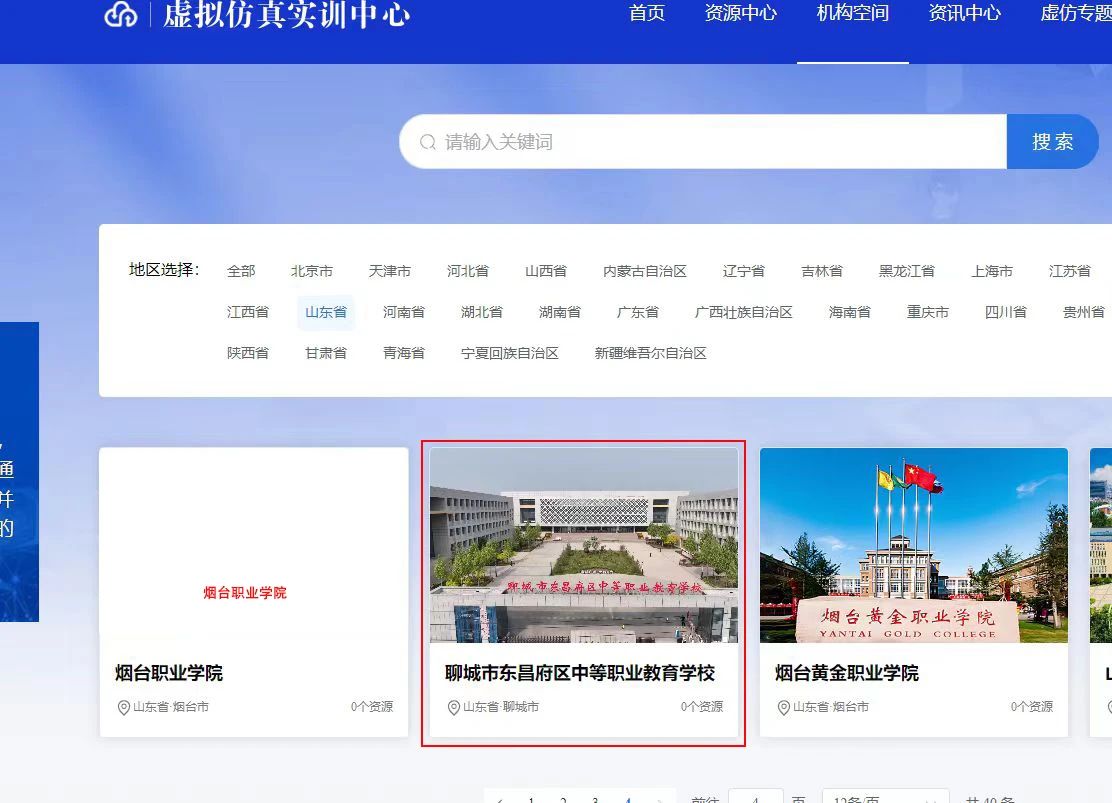The image size is (1112, 803).
Task: Select 全部 in the region filter
Action: click(241, 271)
